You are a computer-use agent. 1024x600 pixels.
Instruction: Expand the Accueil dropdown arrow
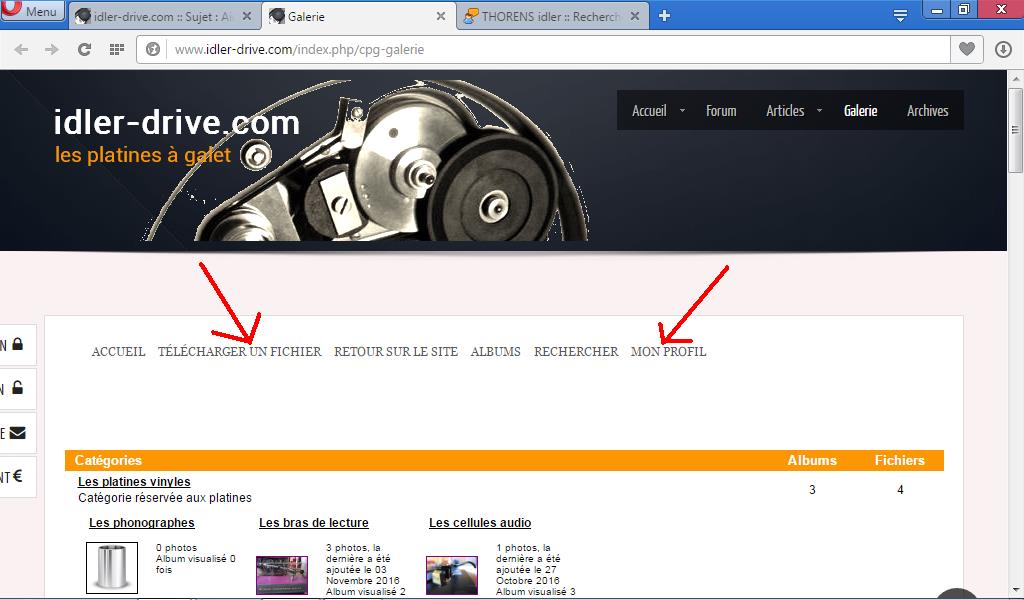pyautogui.click(x=682, y=111)
